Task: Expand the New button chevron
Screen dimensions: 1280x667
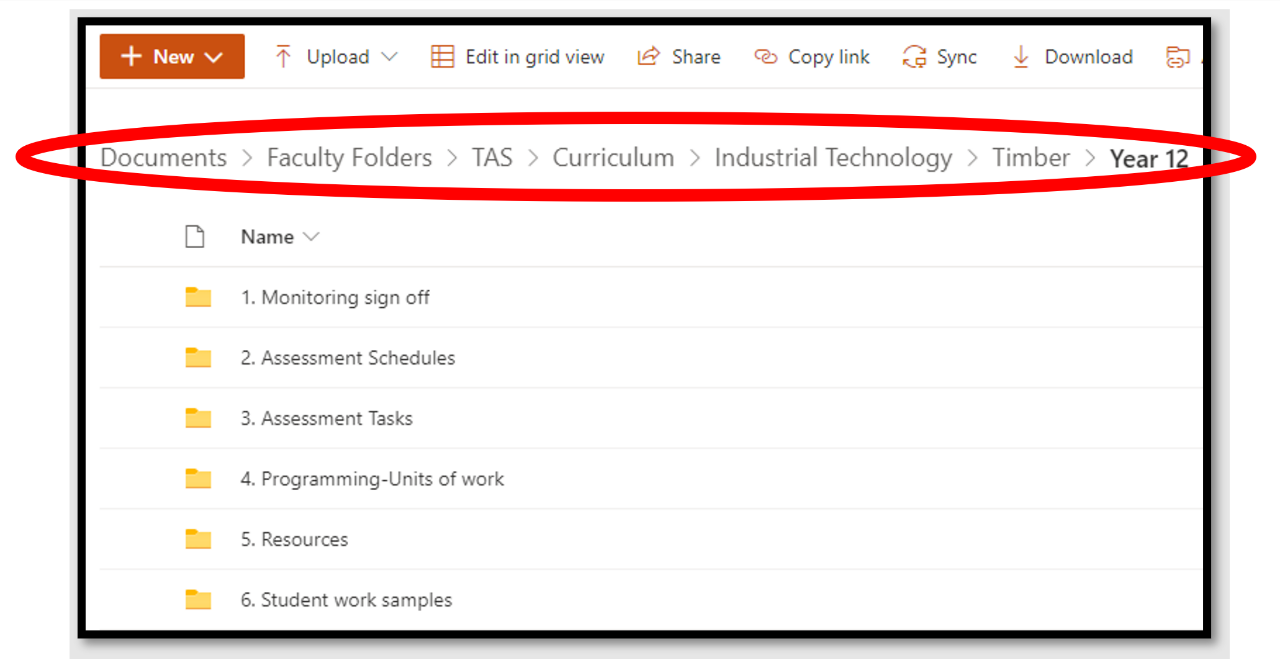Action: [x=213, y=58]
